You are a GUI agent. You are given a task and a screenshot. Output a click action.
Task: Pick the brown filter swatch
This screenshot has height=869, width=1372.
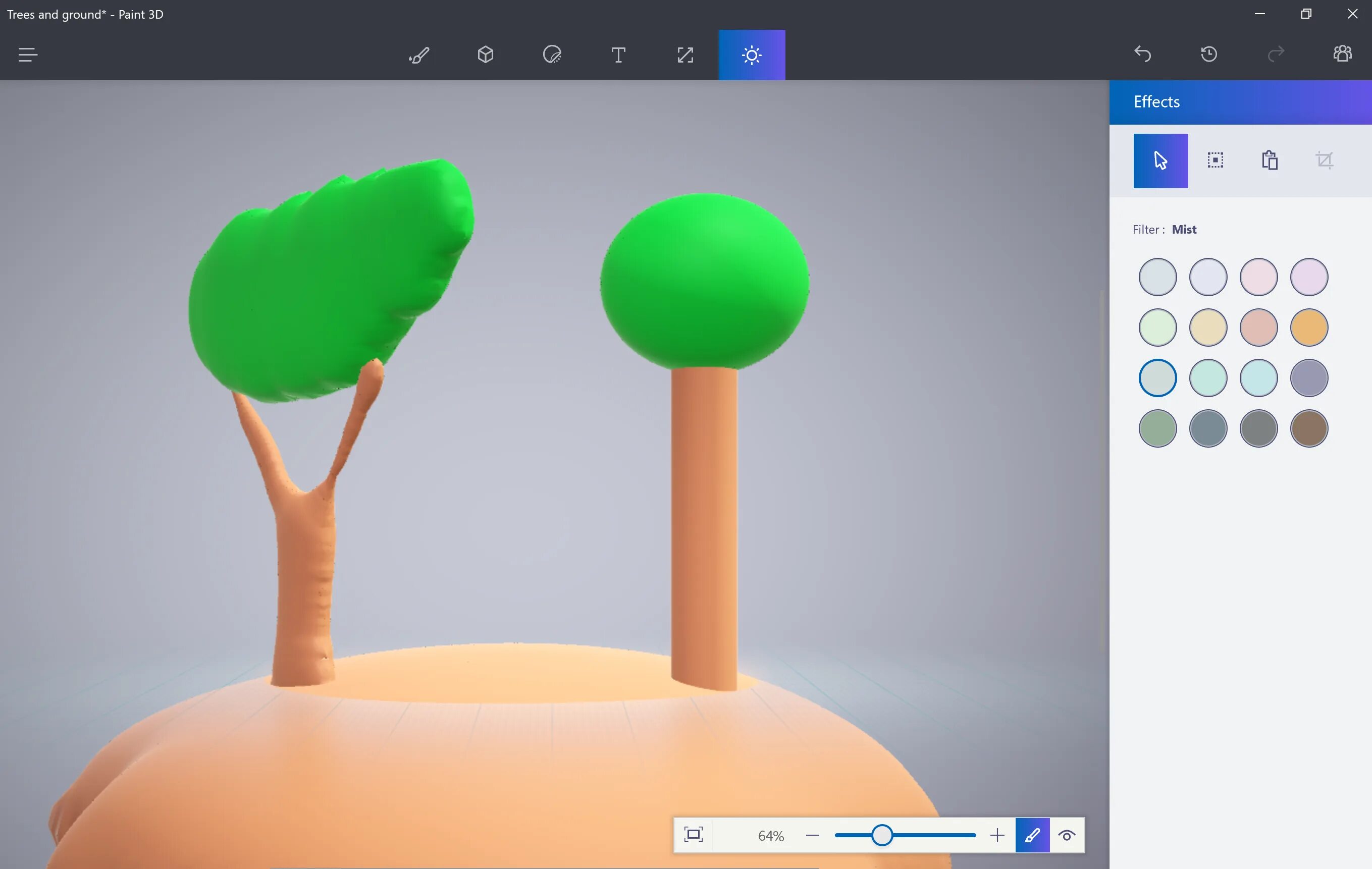tap(1309, 428)
